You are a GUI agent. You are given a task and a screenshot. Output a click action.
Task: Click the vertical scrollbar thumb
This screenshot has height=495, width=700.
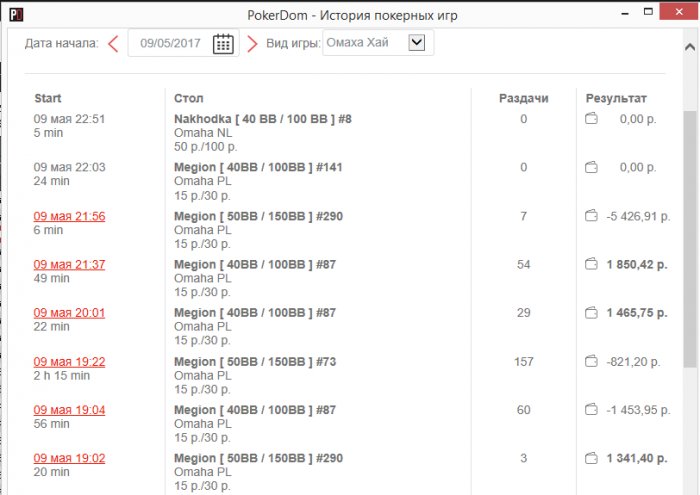tap(690, 239)
